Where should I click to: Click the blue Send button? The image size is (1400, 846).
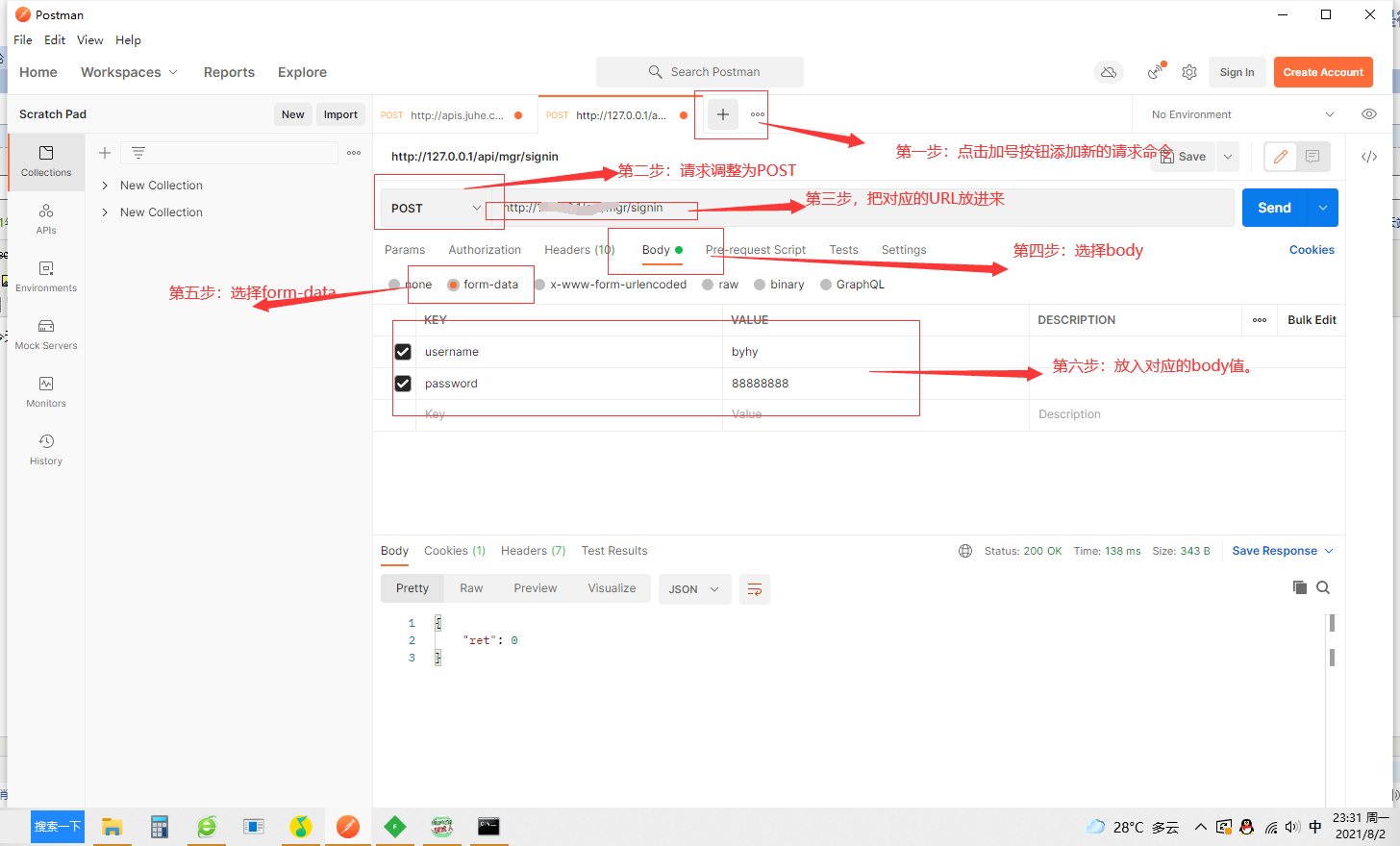(x=1275, y=208)
